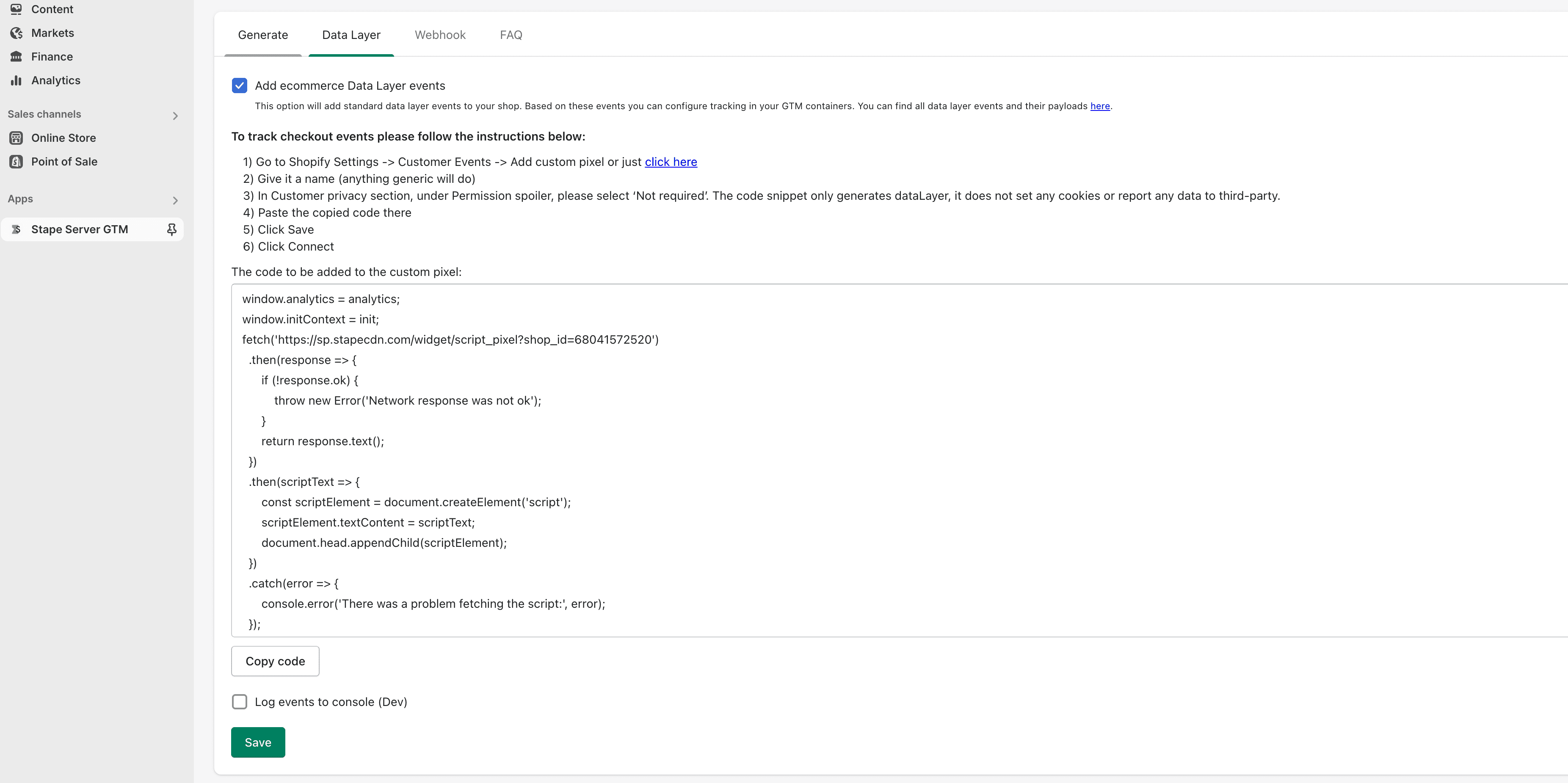Switch to the Generate tab
Screen dimensions: 1568x783
point(263,35)
